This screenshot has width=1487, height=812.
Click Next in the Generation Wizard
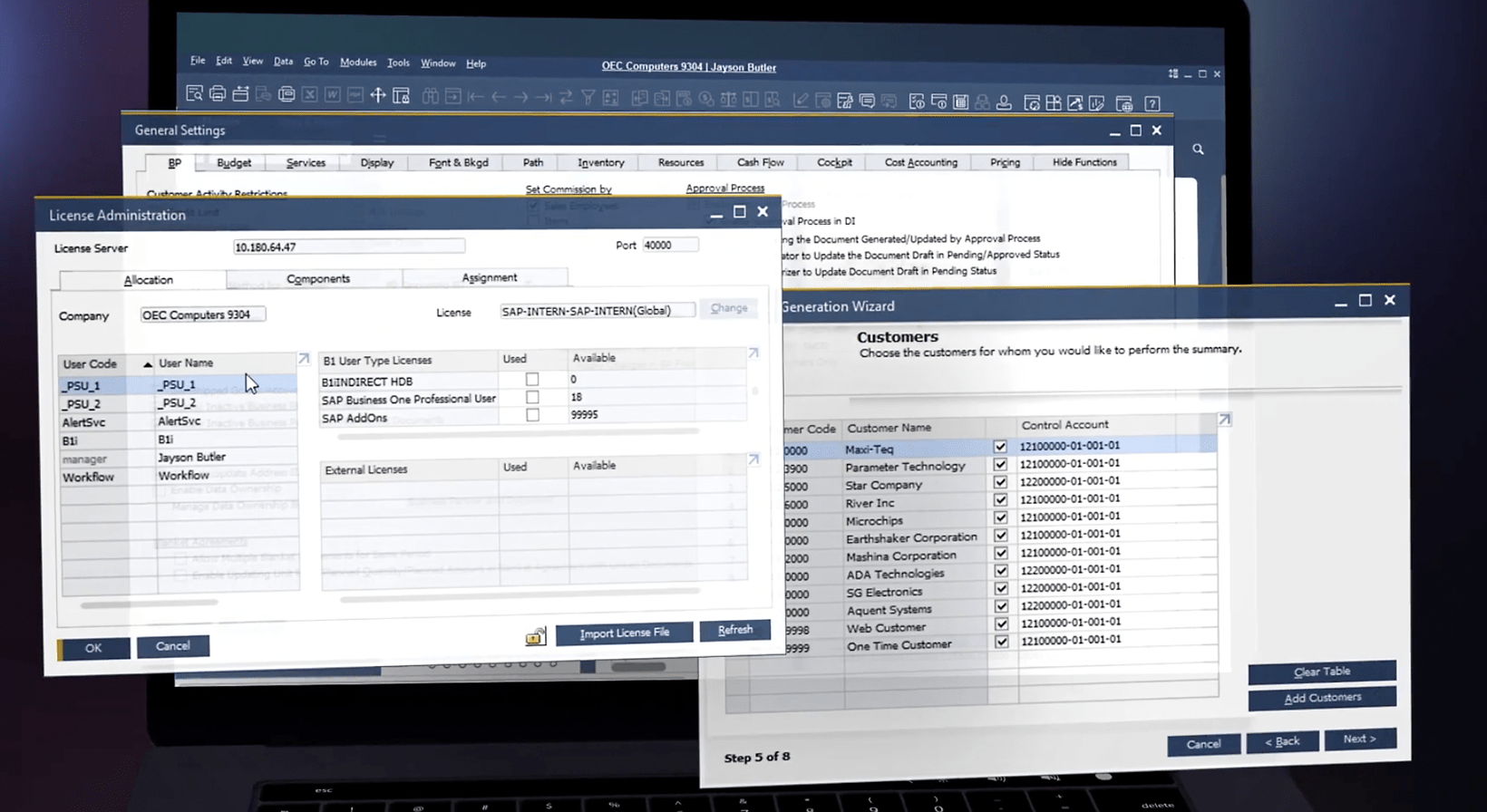coord(1360,739)
